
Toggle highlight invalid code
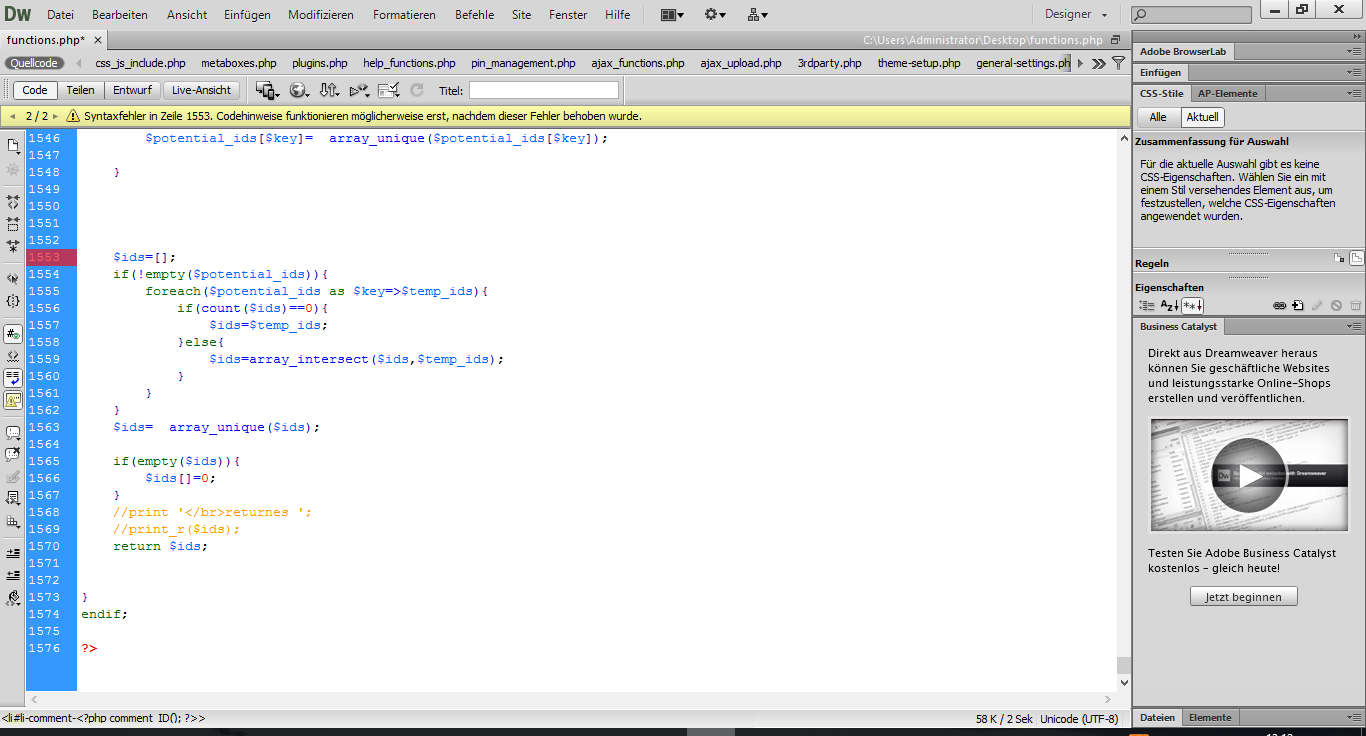(13, 356)
